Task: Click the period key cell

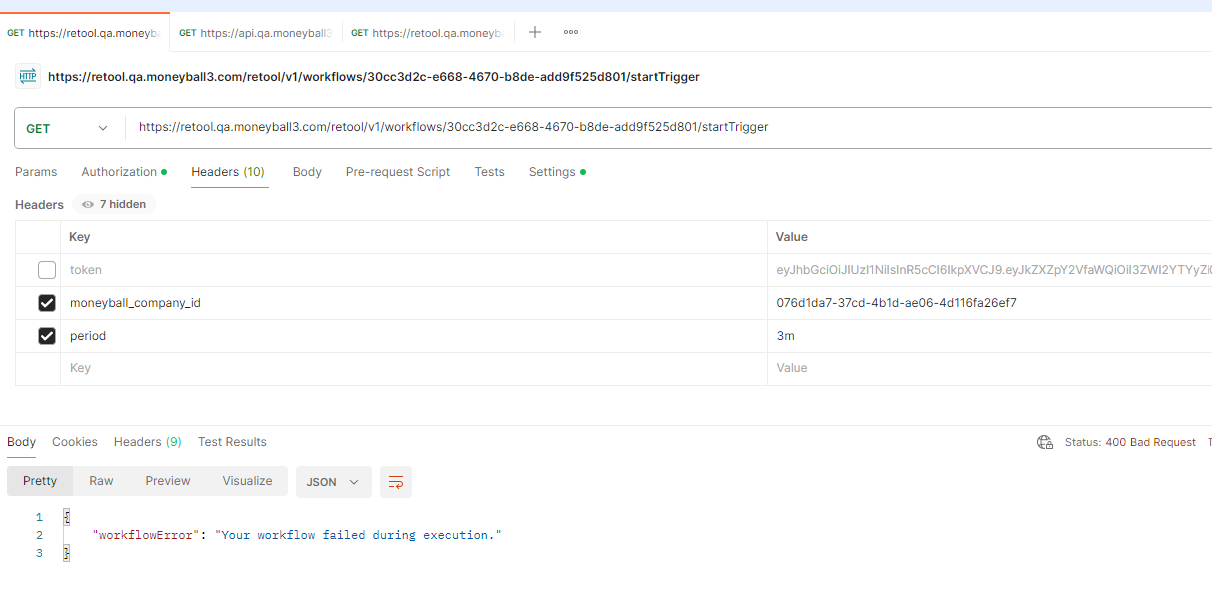Action: (413, 336)
